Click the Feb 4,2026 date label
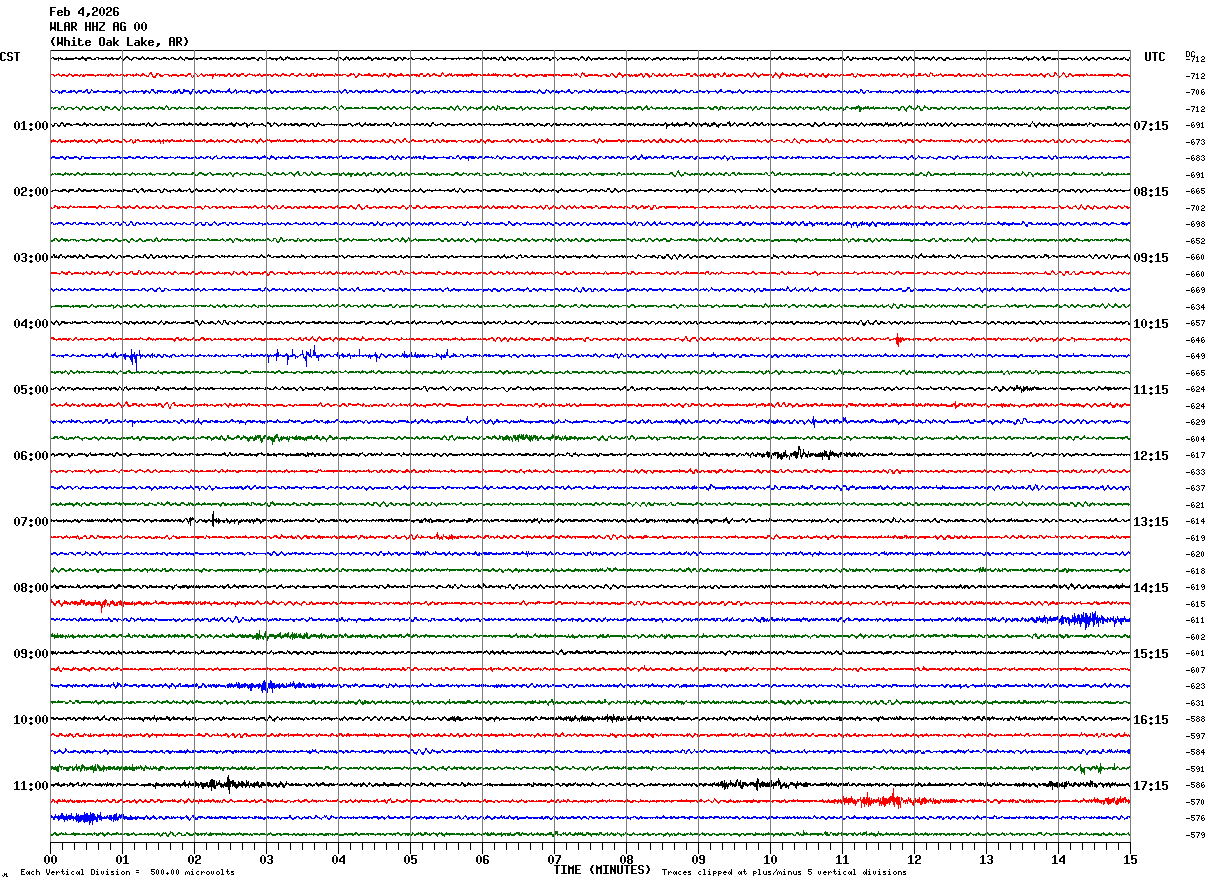Image resolution: width=1210 pixels, height=886 pixels. click(x=84, y=12)
